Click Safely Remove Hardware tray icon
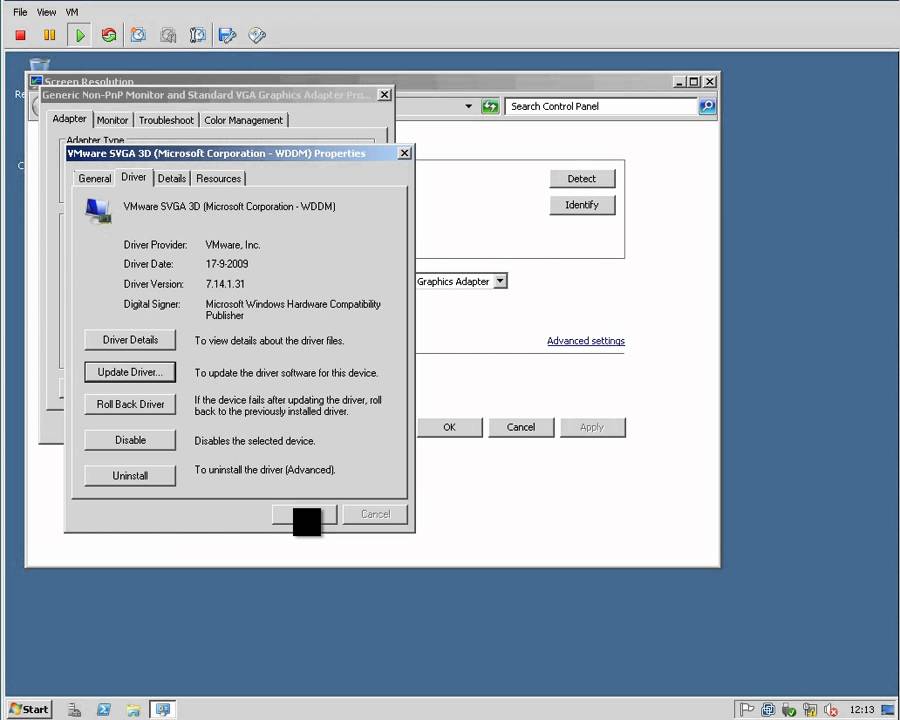 click(x=789, y=710)
